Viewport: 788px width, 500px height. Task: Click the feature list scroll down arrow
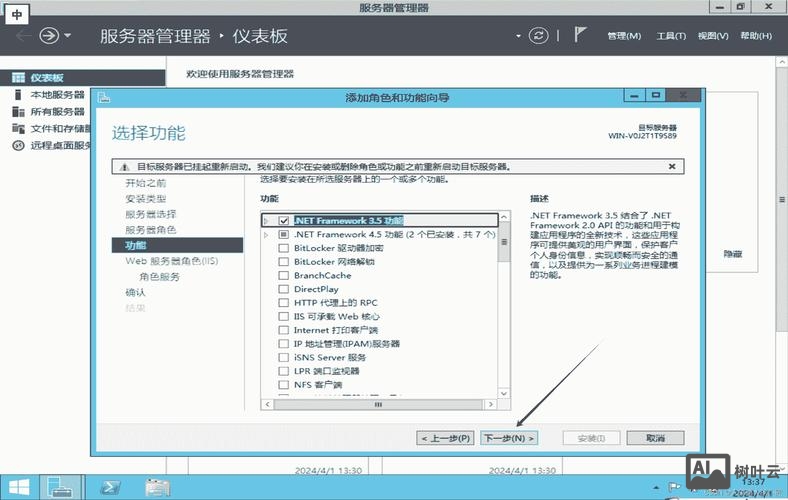point(504,393)
